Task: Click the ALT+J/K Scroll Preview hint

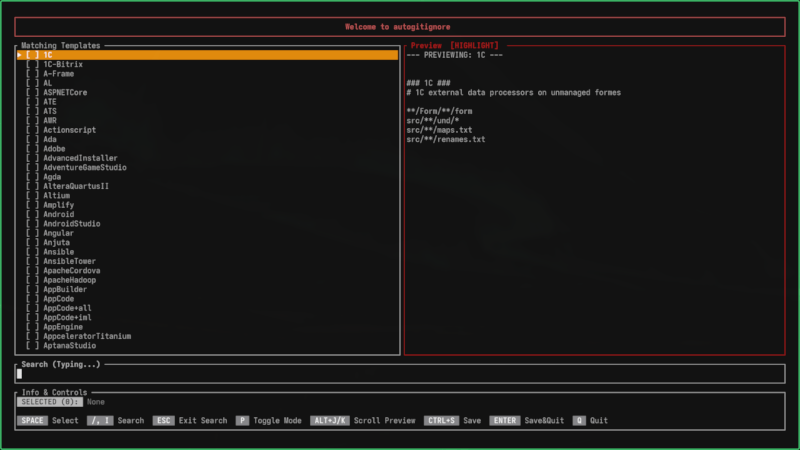Action: pos(363,420)
